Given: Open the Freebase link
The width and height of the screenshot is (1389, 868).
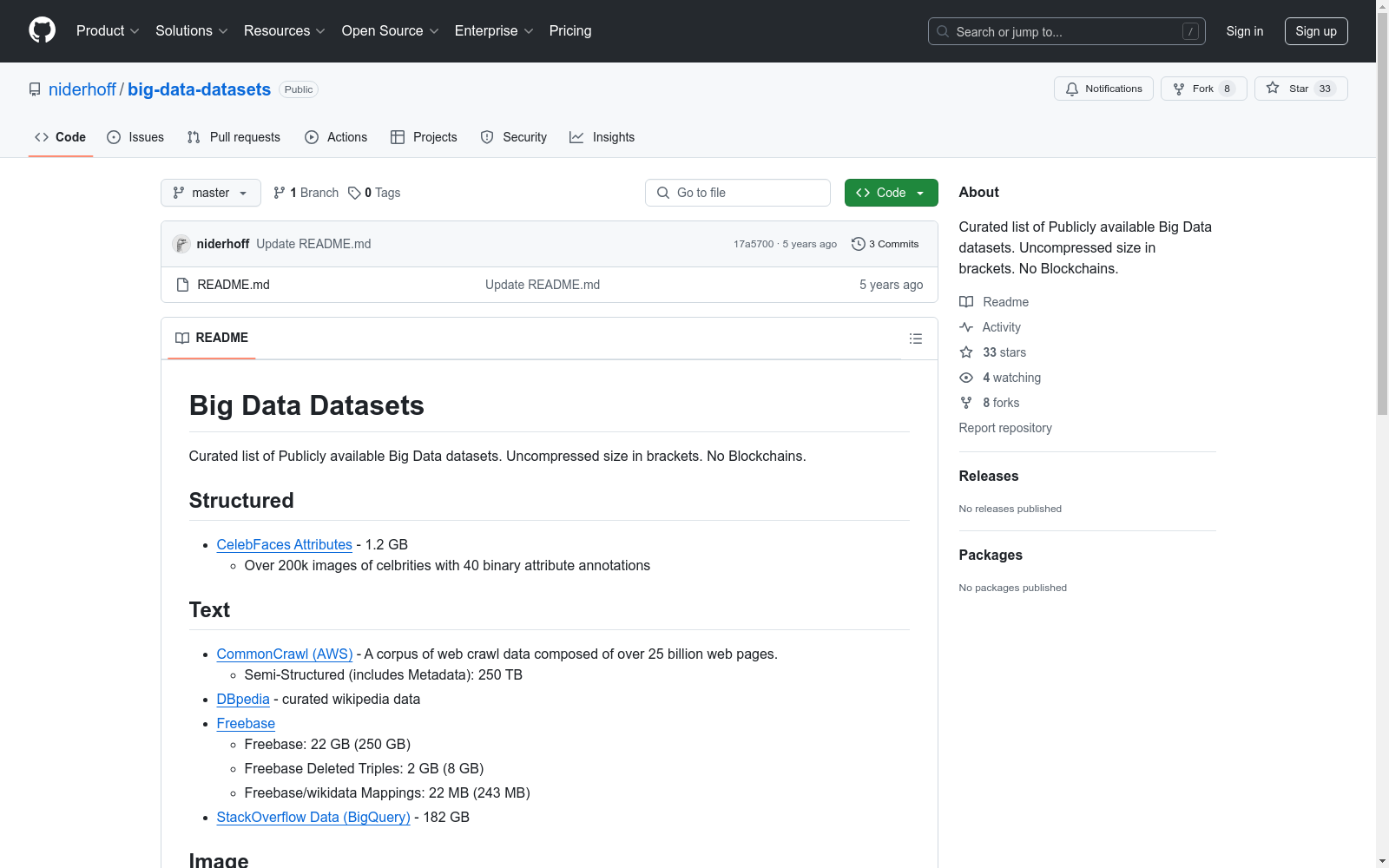Looking at the screenshot, I should (246, 723).
